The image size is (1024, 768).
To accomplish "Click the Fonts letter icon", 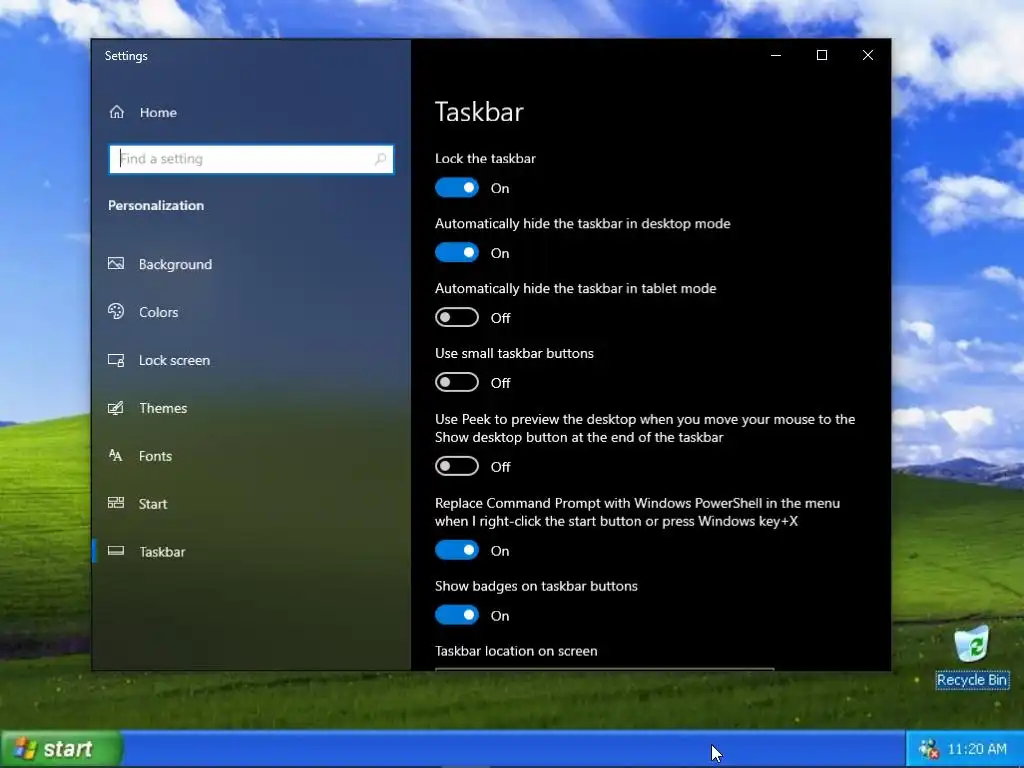I will (x=116, y=456).
